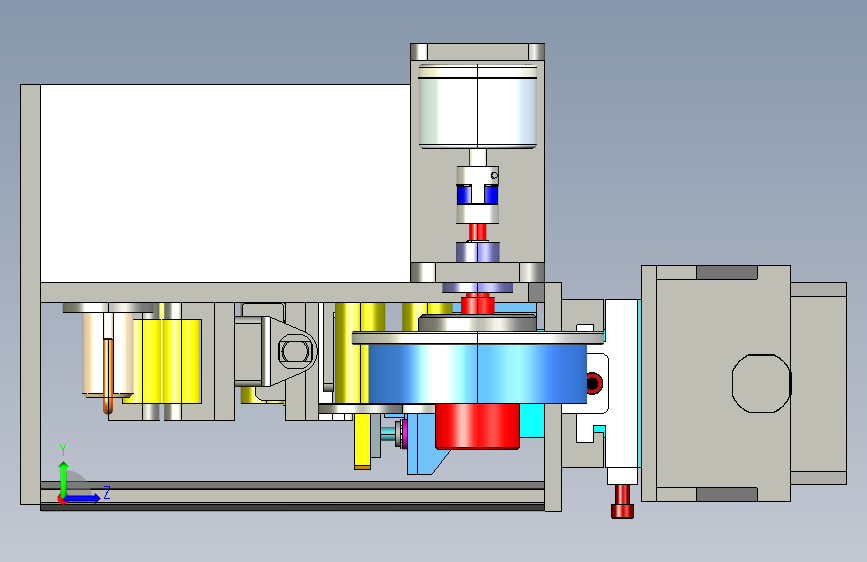The image size is (867, 562).
Task: Select the white cylindrical motor at top
Action: coord(477,106)
